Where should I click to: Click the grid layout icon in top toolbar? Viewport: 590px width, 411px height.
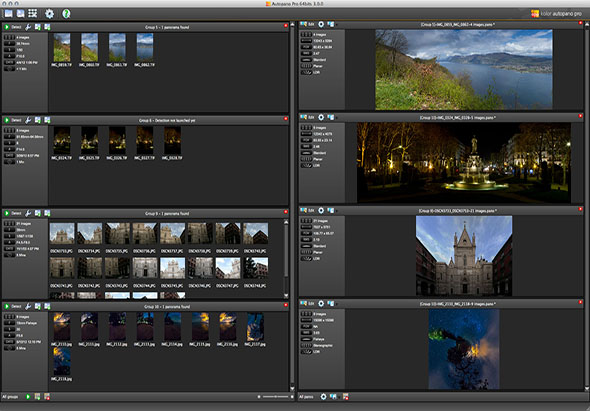pos(33,14)
